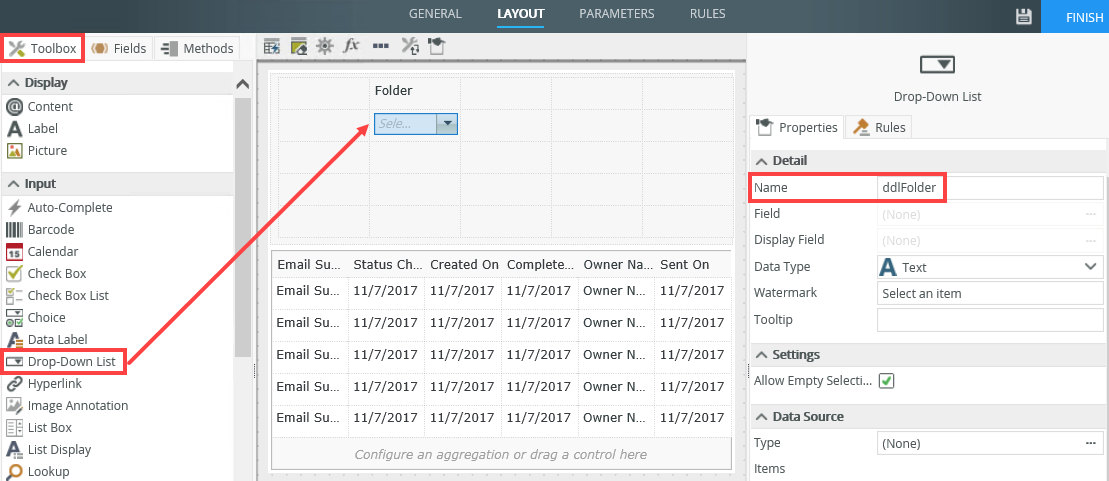The width and height of the screenshot is (1109, 481).
Task: Select the Image Annotation control
Action: 78,406
